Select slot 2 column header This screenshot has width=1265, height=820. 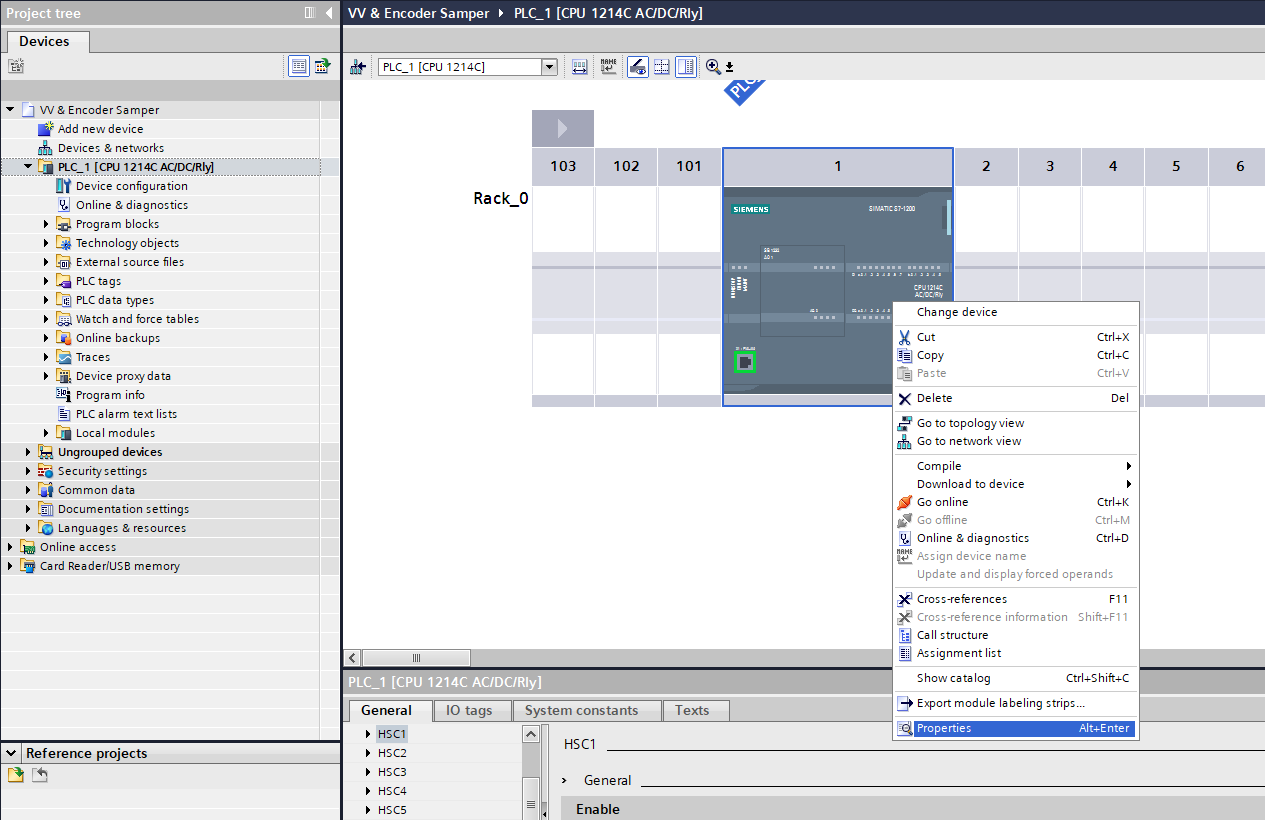(x=986, y=166)
